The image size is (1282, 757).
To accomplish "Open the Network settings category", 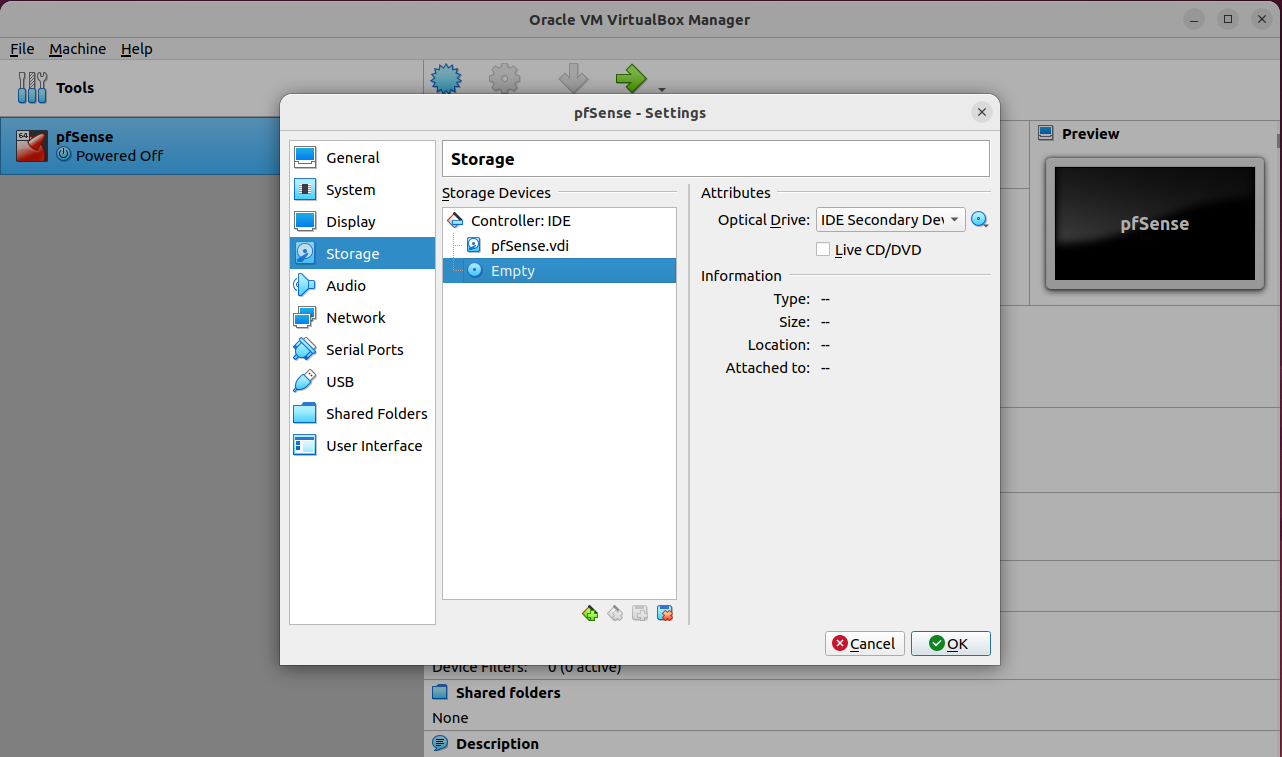I will click(362, 318).
